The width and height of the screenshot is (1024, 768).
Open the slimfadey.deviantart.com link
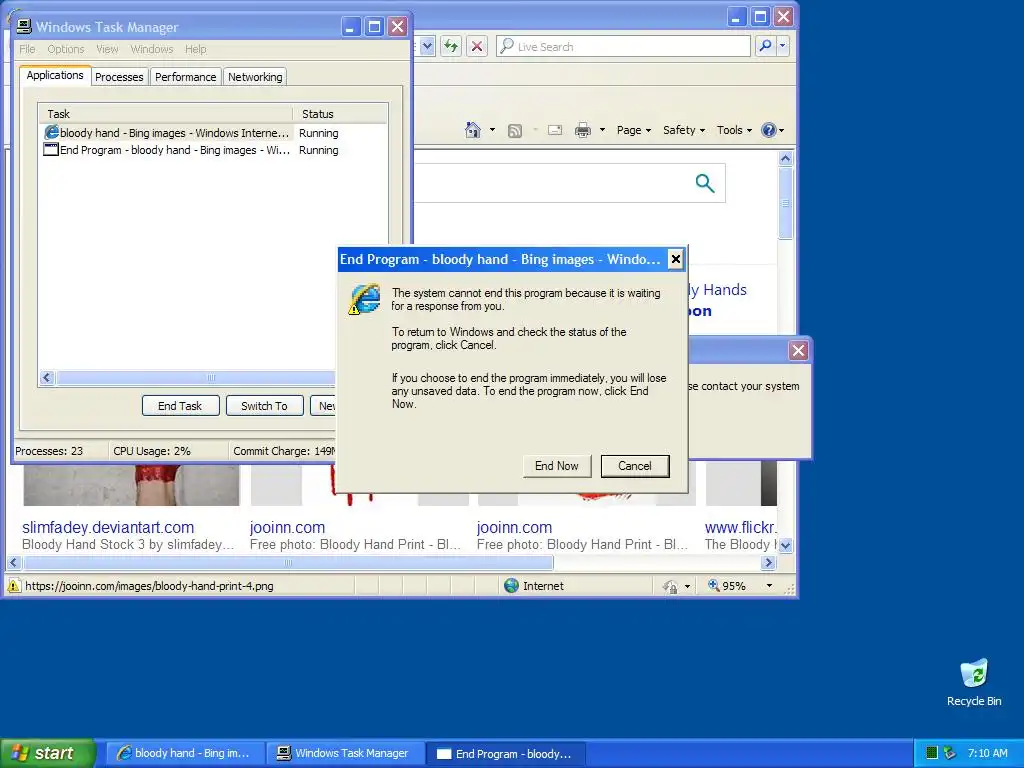tap(108, 527)
